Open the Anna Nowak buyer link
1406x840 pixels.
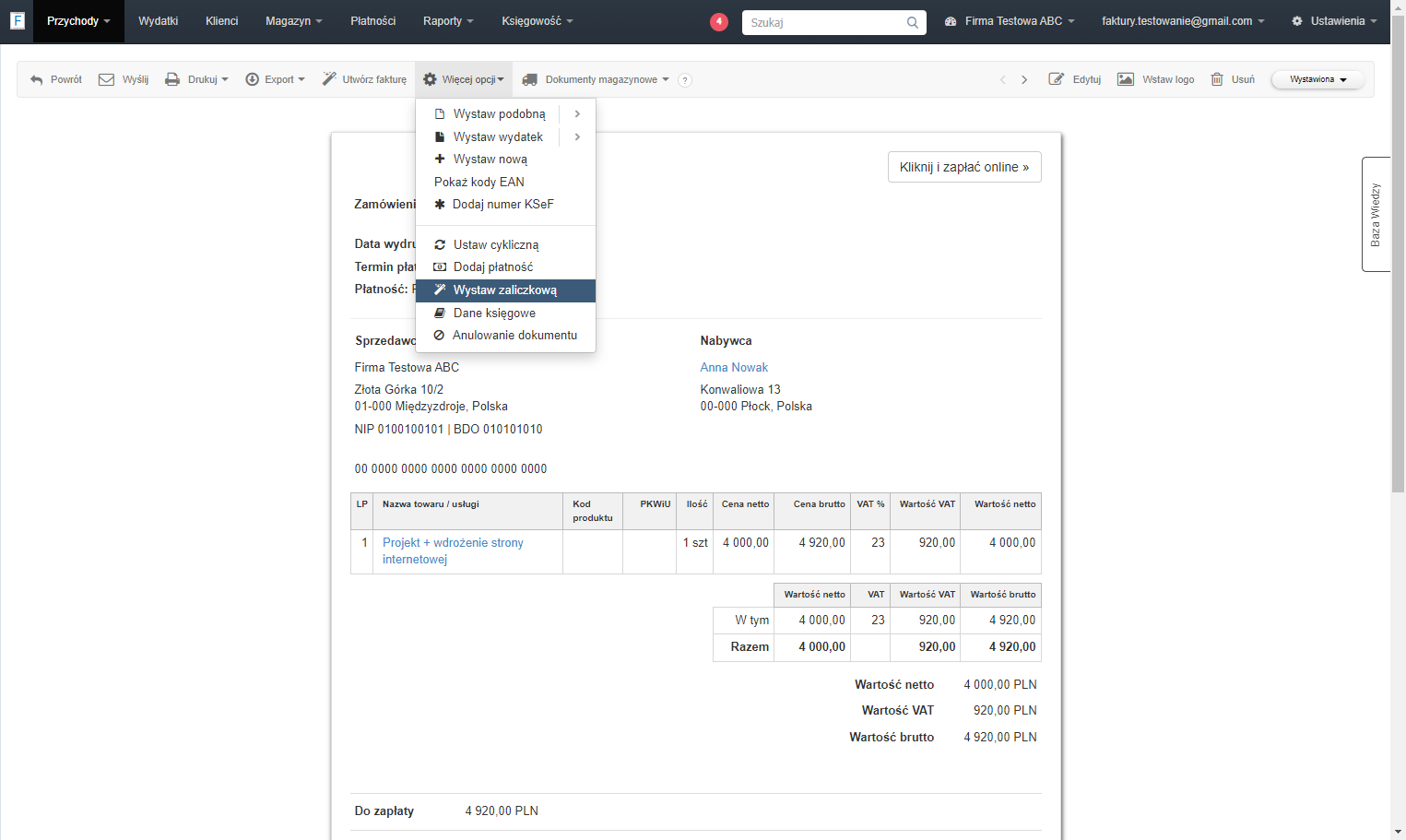734,368
